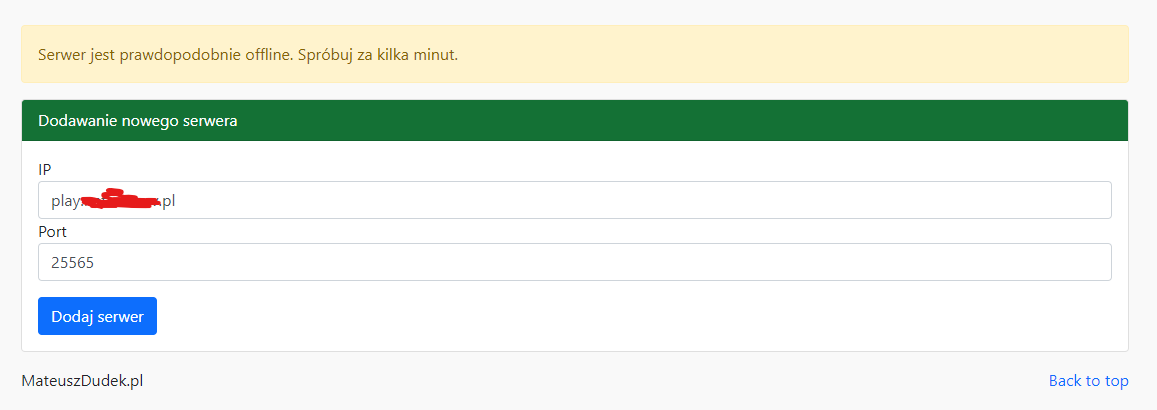Click the IP field label
The height and width of the screenshot is (410, 1157).
coord(45,170)
